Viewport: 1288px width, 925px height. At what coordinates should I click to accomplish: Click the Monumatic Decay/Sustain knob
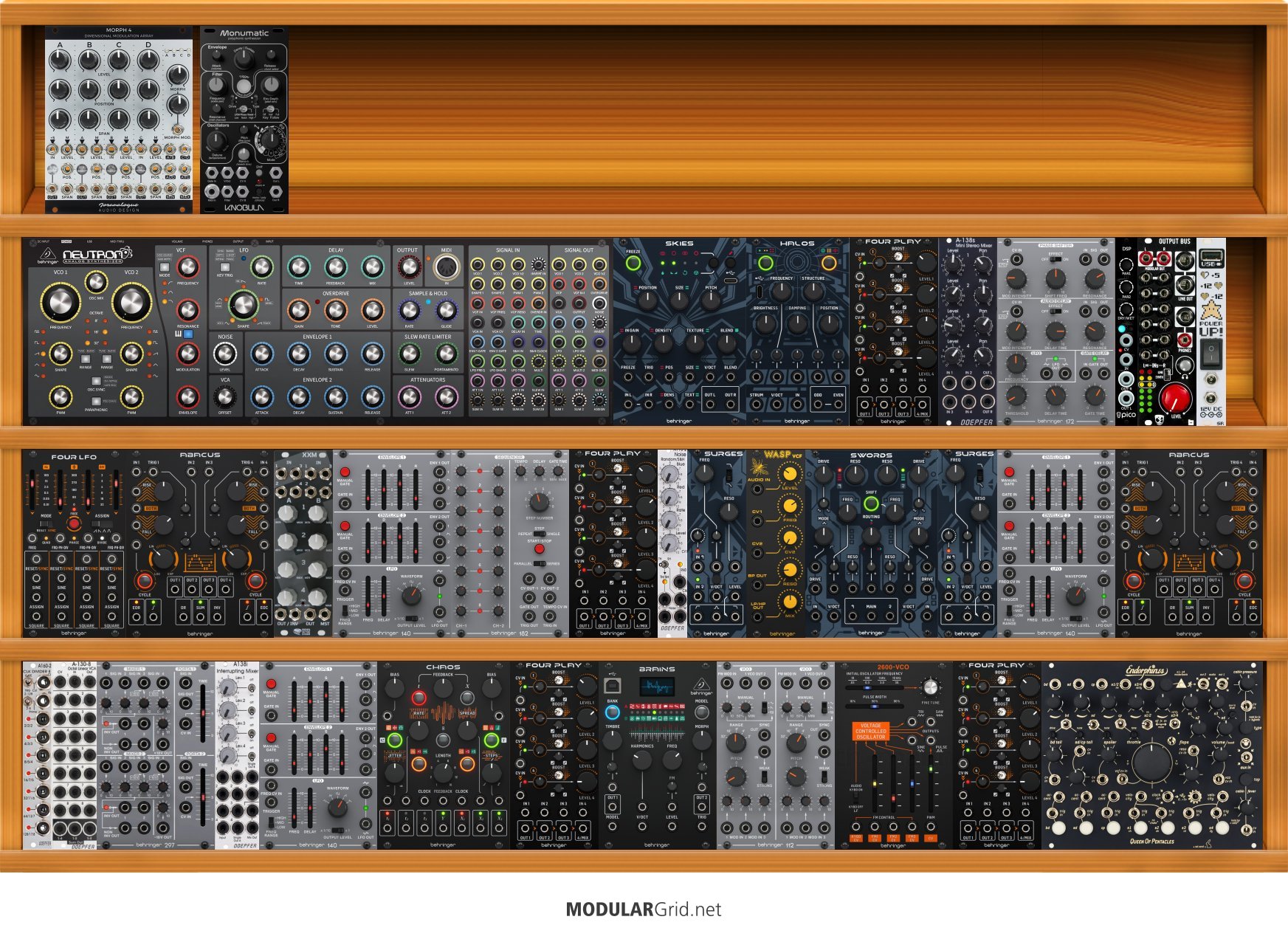point(243,61)
